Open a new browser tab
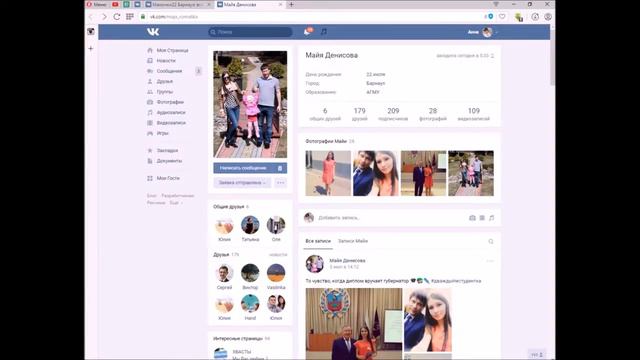Viewport: 640px width, 360px height. 291,4
